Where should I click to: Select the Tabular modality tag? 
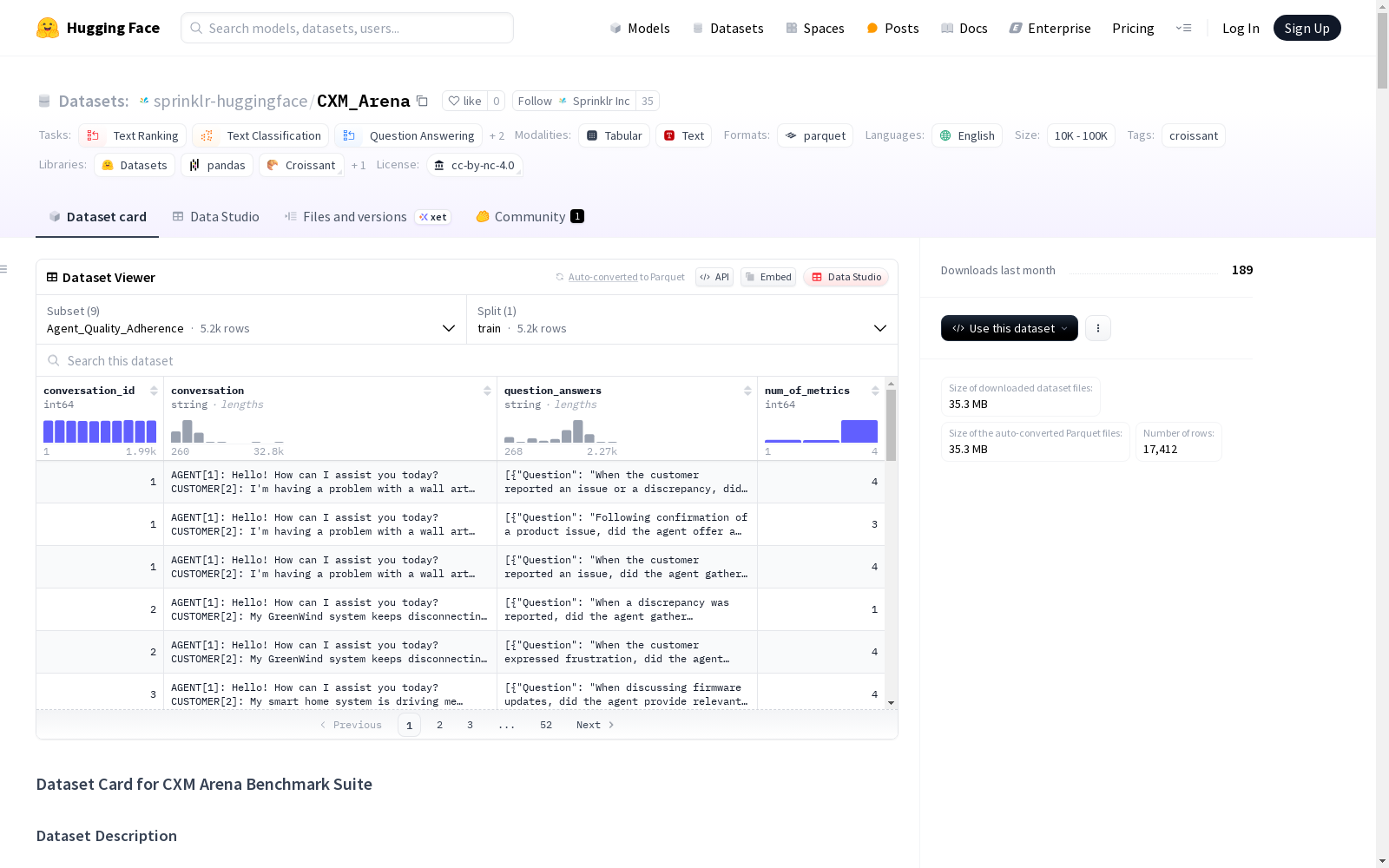coord(614,135)
